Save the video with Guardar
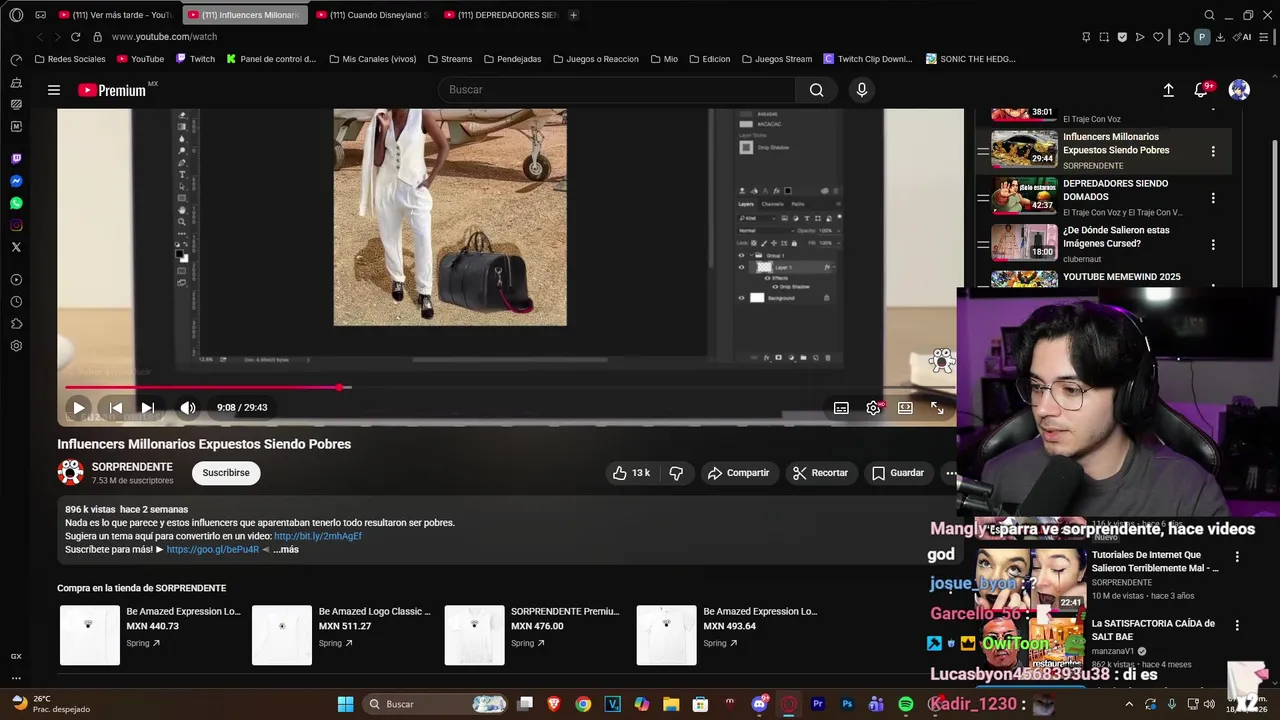Viewport: 1280px width, 720px height. click(897, 473)
